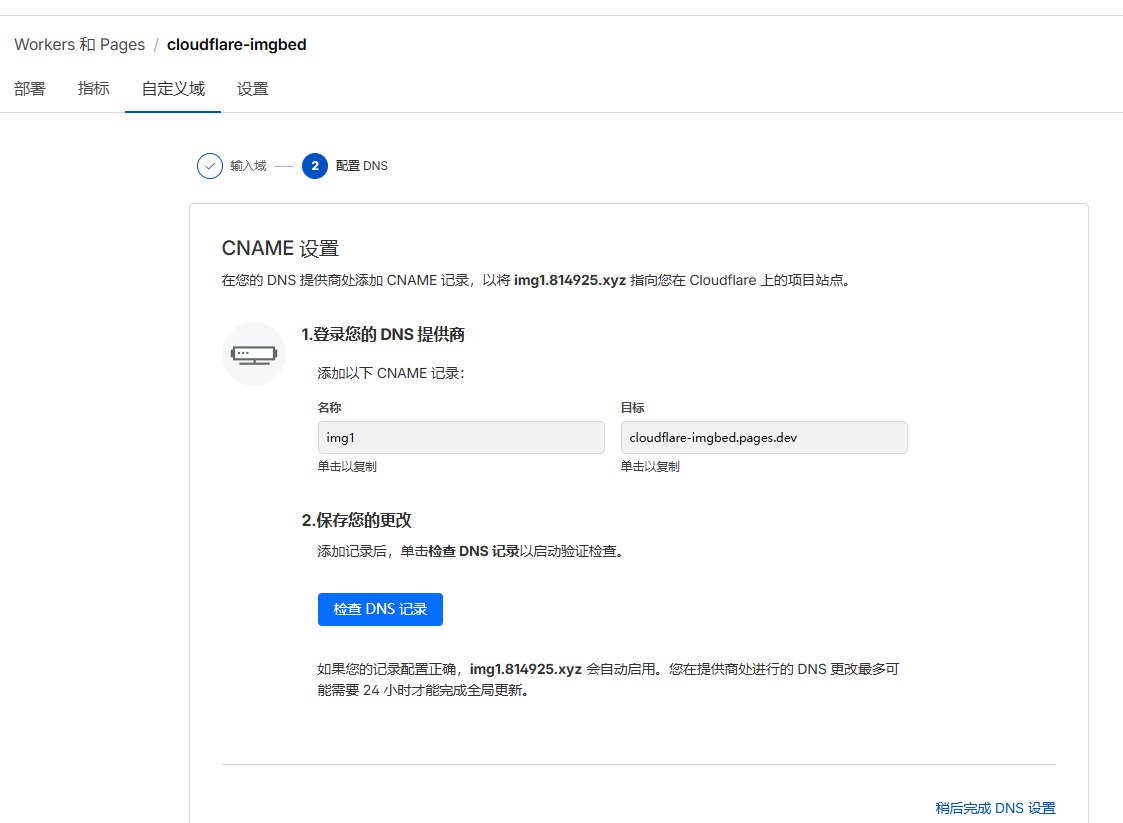Click the step 2 number circle
The width and height of the screenshot is (1123, 823).
314,166
